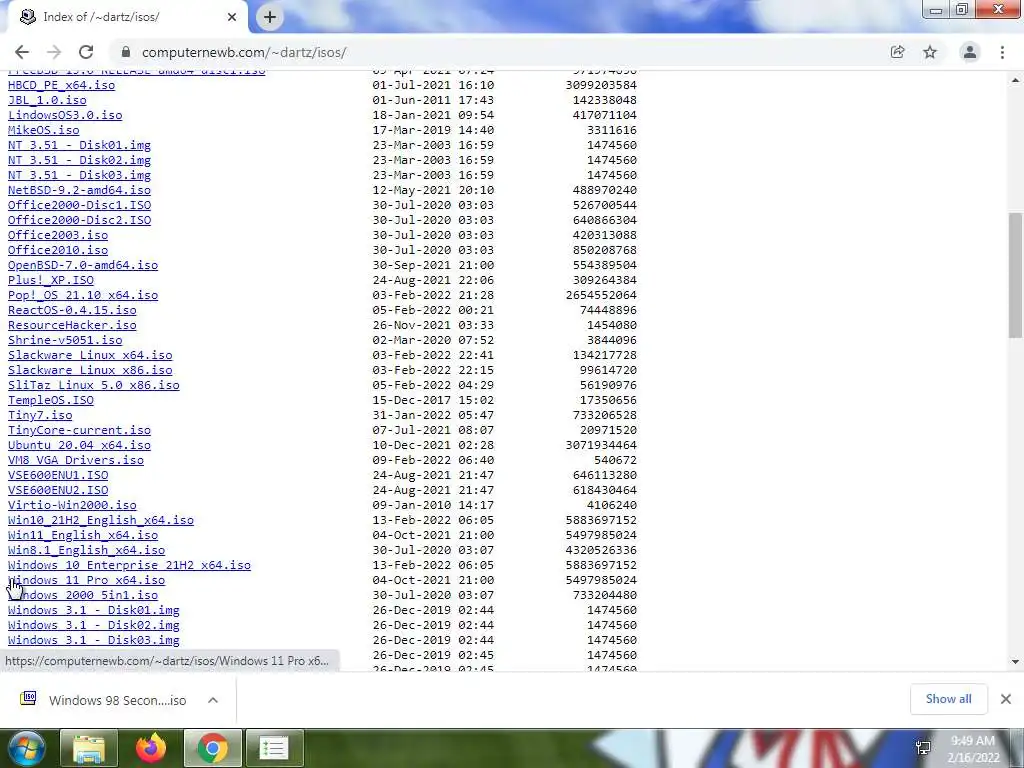Click the Office2010.iso link
Screen dimensions: 1024x768
coord(58,250)
